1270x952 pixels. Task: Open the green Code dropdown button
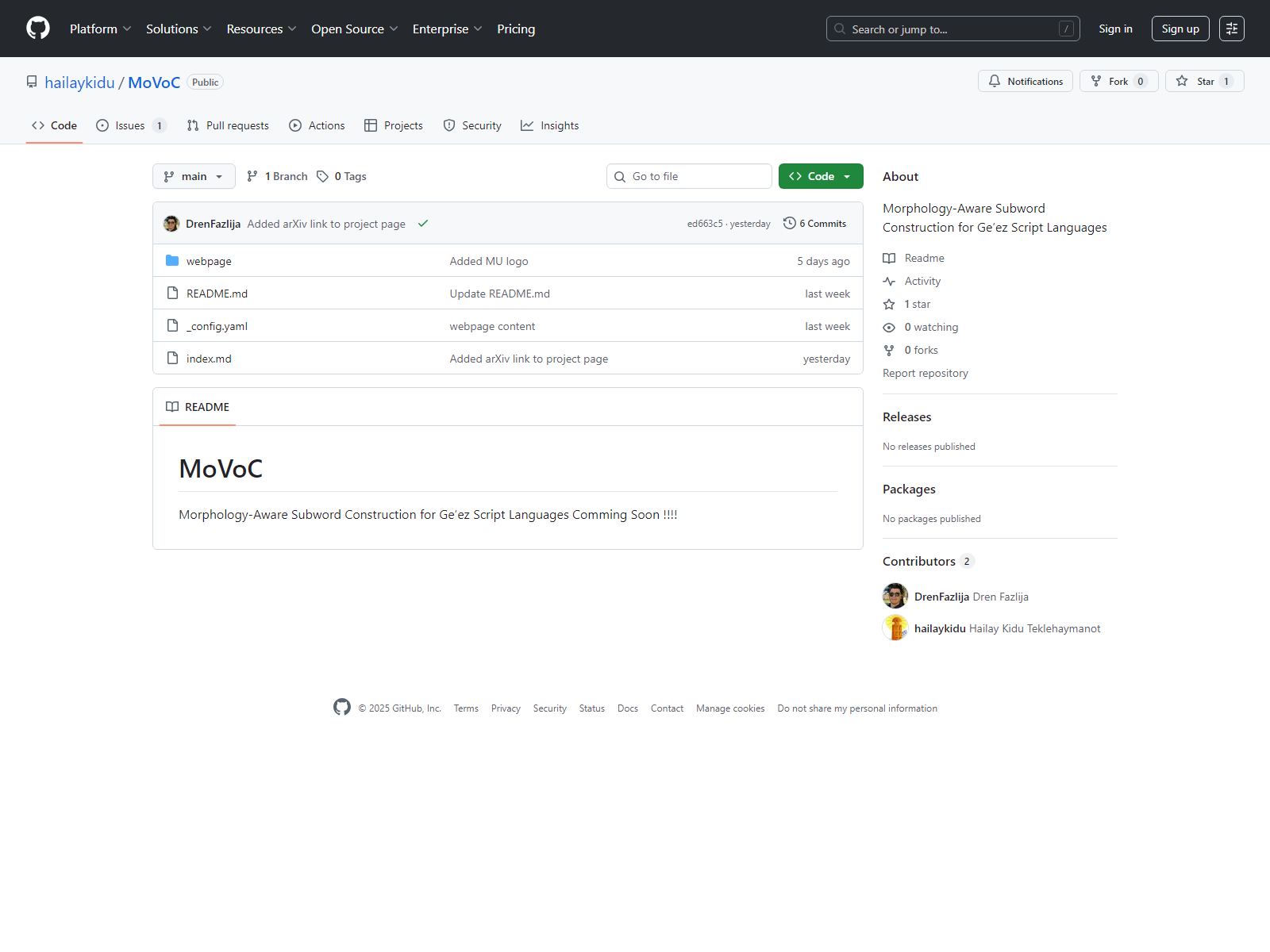821,176
